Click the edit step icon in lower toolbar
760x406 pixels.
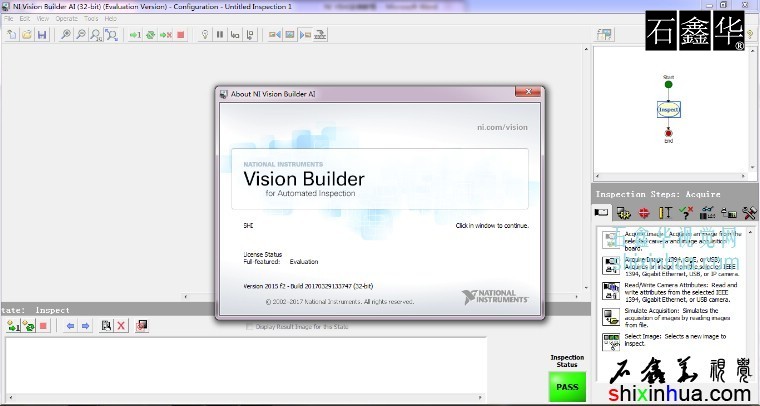click(x=106, y=326)
